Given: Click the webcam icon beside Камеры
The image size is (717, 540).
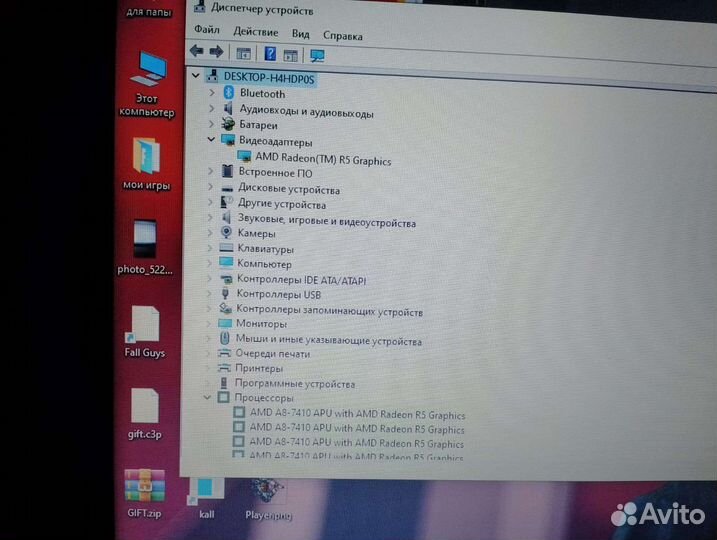Looking at the screenshot, I should click(x=226, y=232).
